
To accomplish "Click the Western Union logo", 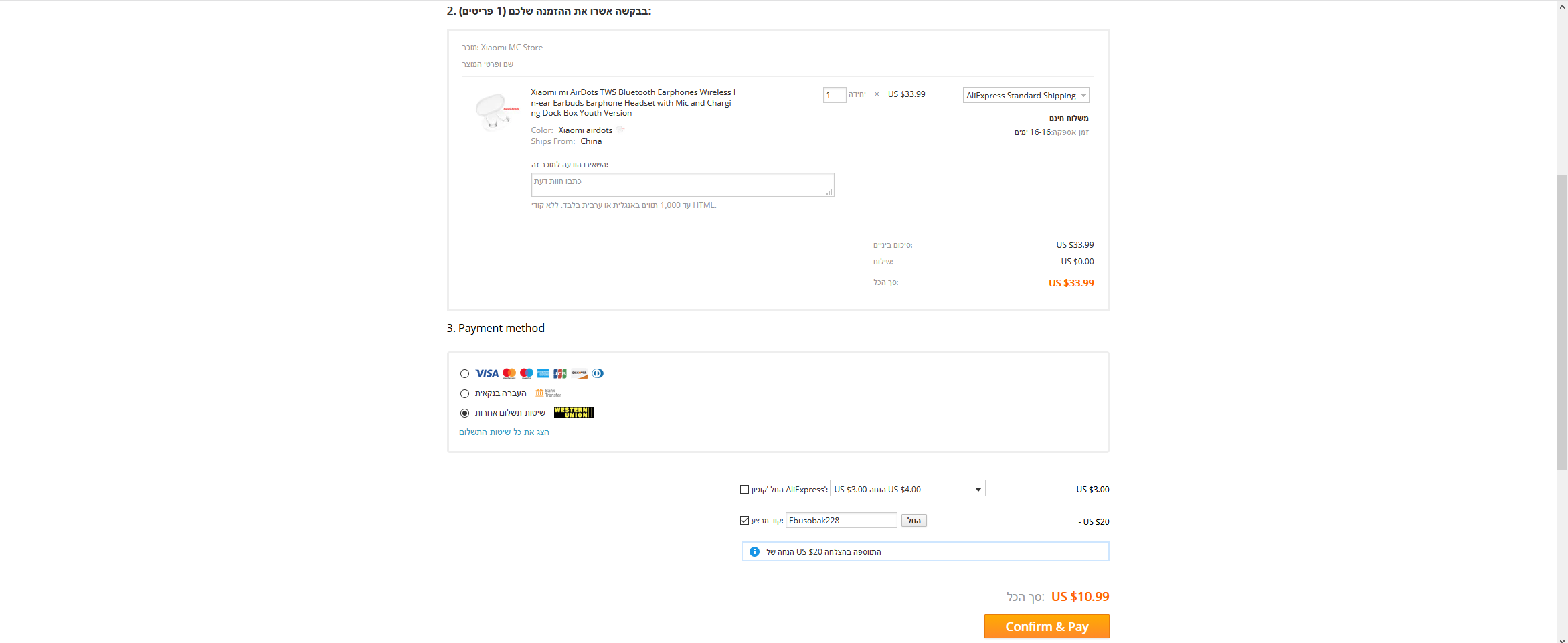I will 574,412.
